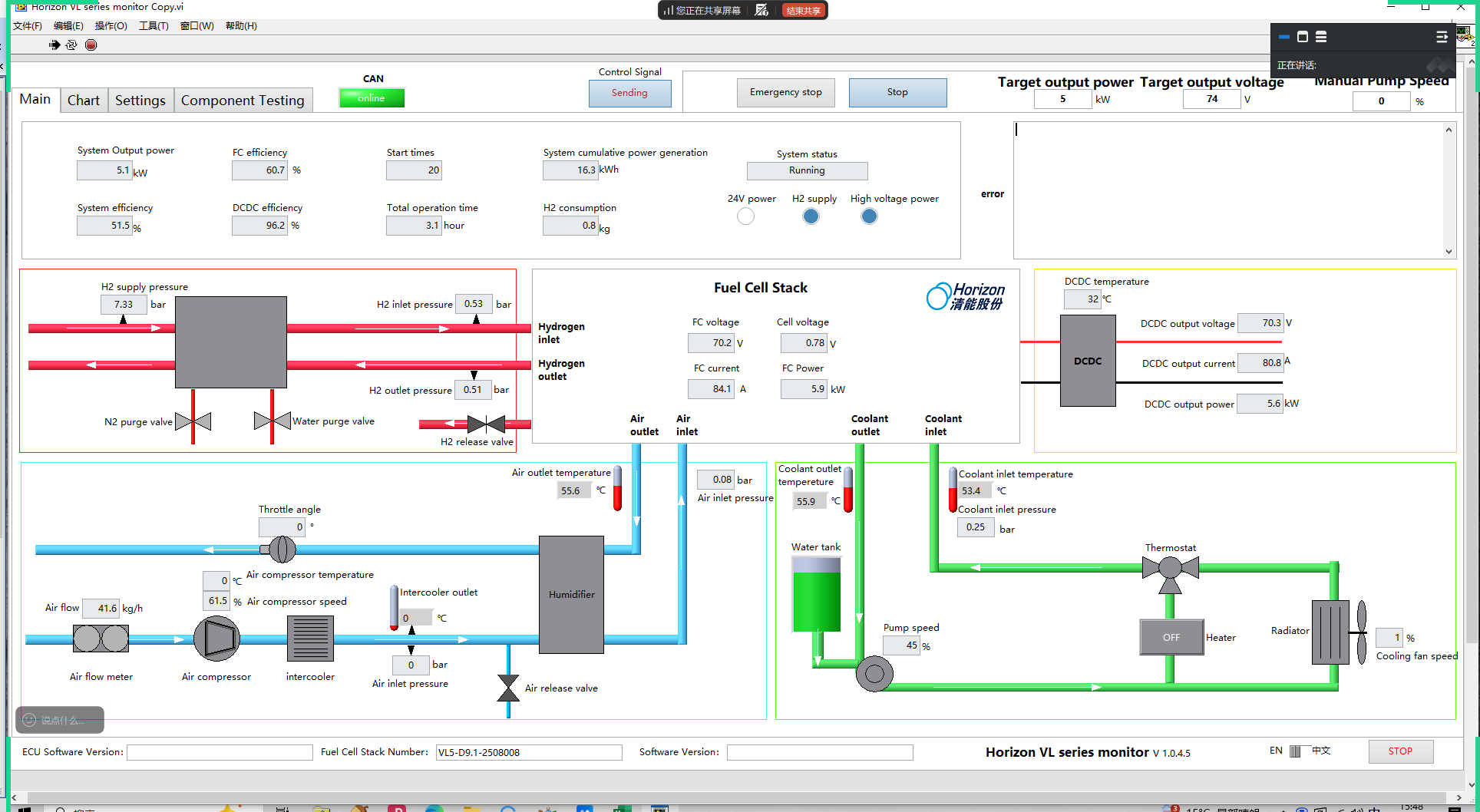The height and width of the screenshot is (812, 1480).
Task: Click the Air release valve symbol
Action: tap(508, 688)
